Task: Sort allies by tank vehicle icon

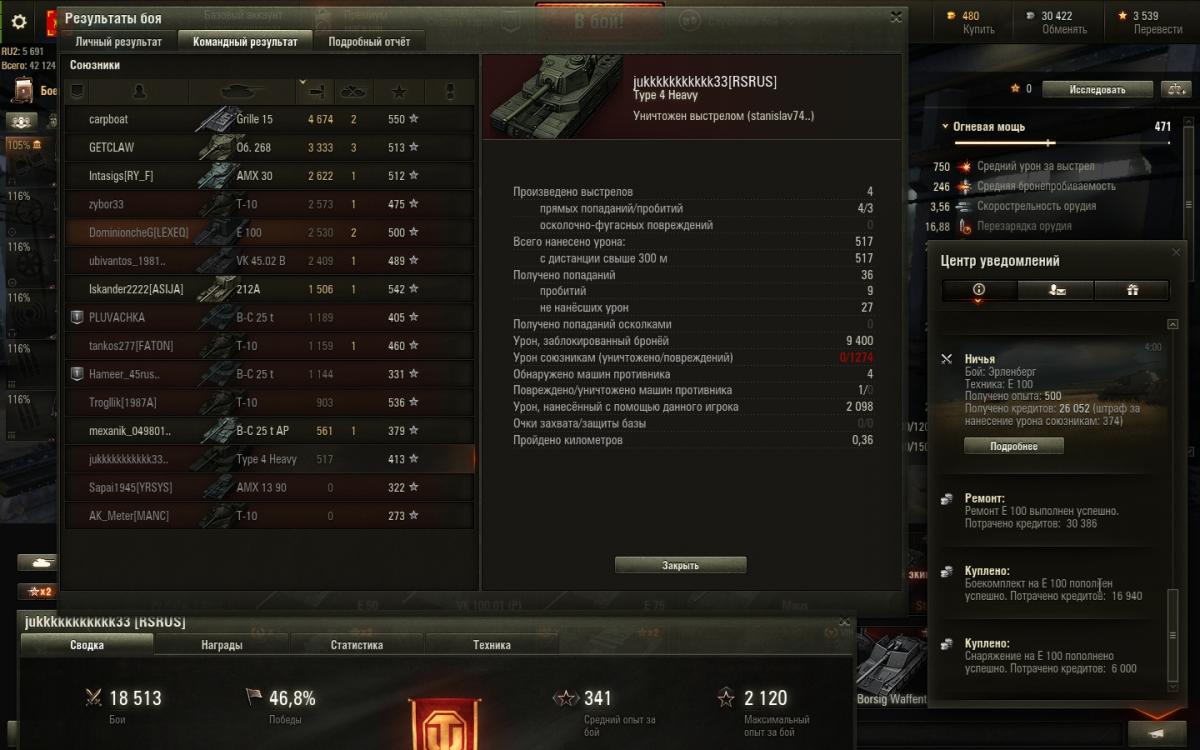Action: pos(242,91)
